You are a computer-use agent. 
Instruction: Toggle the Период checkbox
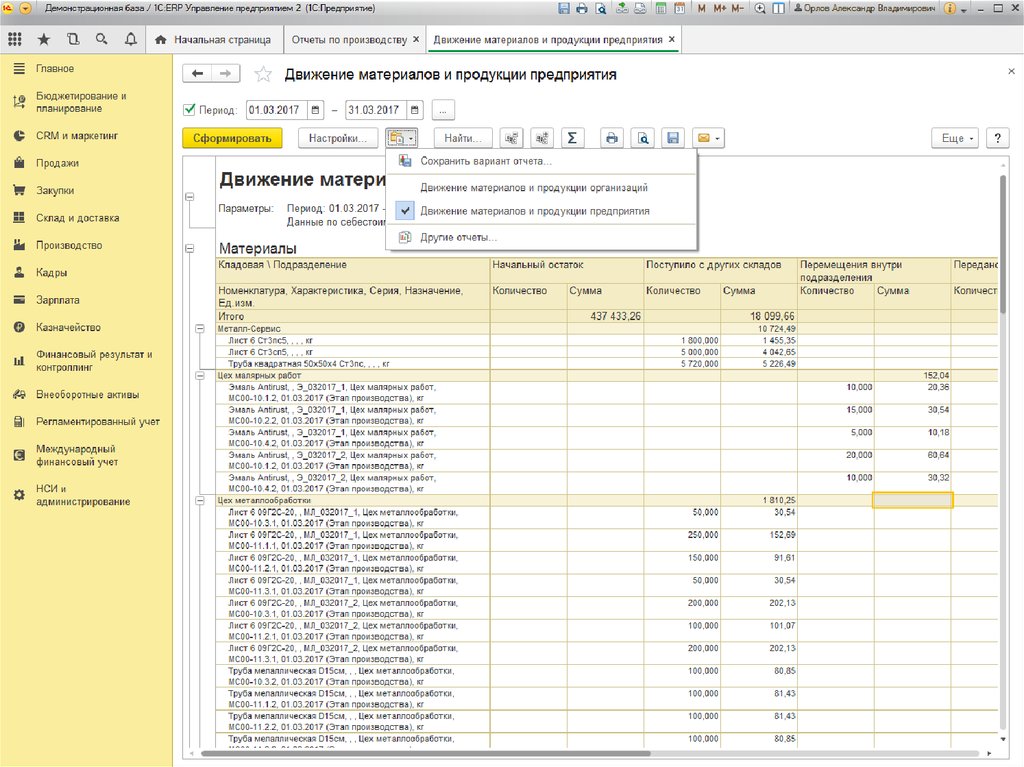[x=191, y=110]
